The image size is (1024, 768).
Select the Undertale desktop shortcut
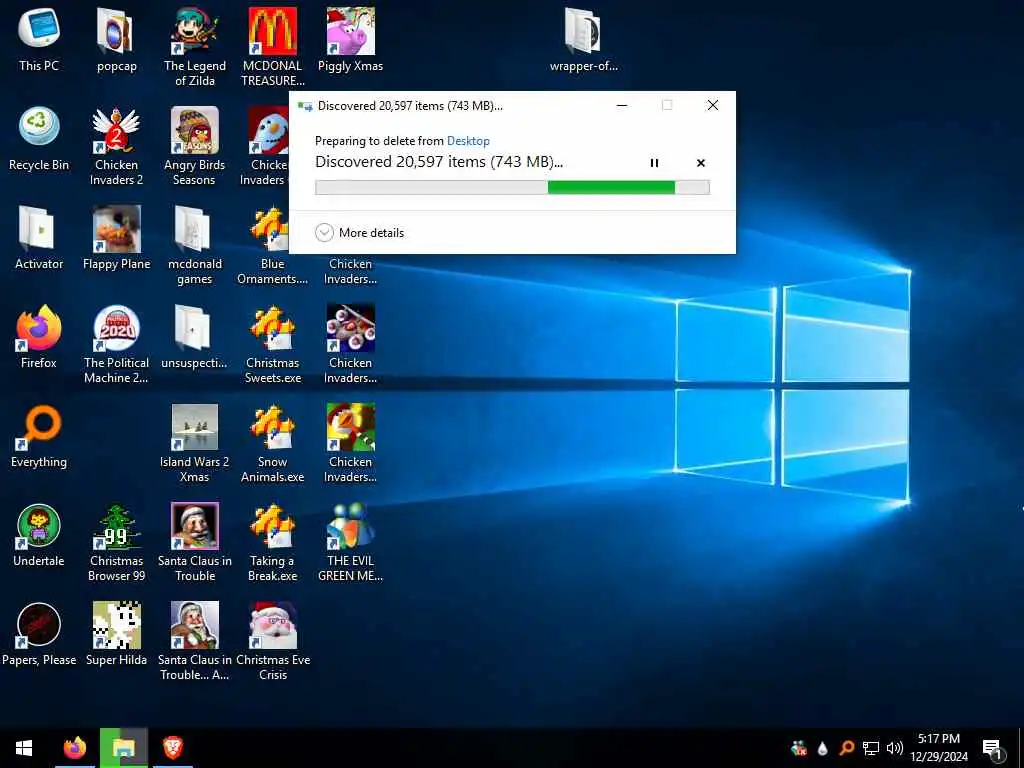[x=39, y=534]
